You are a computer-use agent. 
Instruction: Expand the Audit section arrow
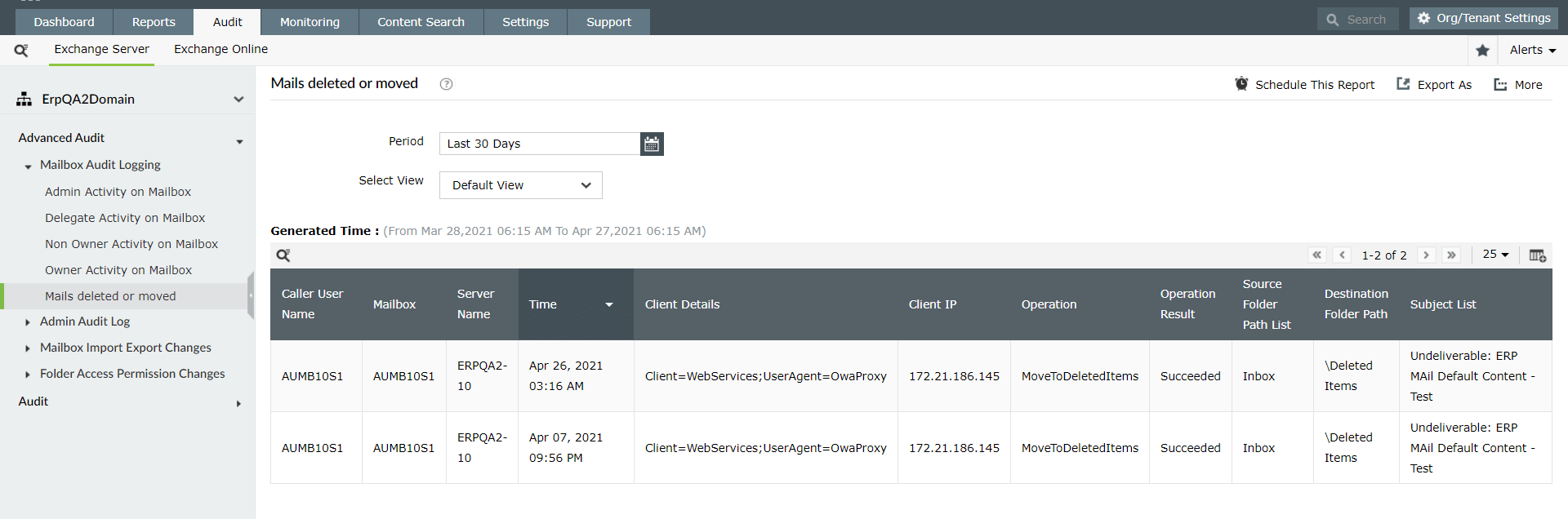pos(238,403)
